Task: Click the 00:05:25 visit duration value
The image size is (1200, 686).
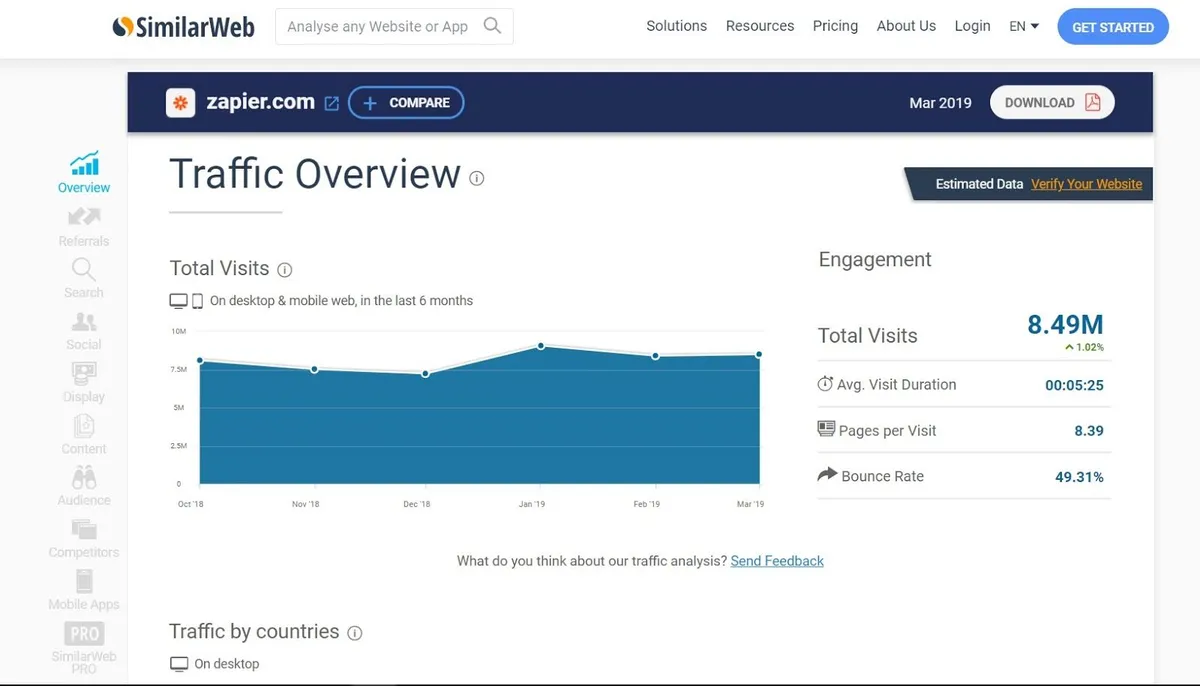Action: point(1074,385)
